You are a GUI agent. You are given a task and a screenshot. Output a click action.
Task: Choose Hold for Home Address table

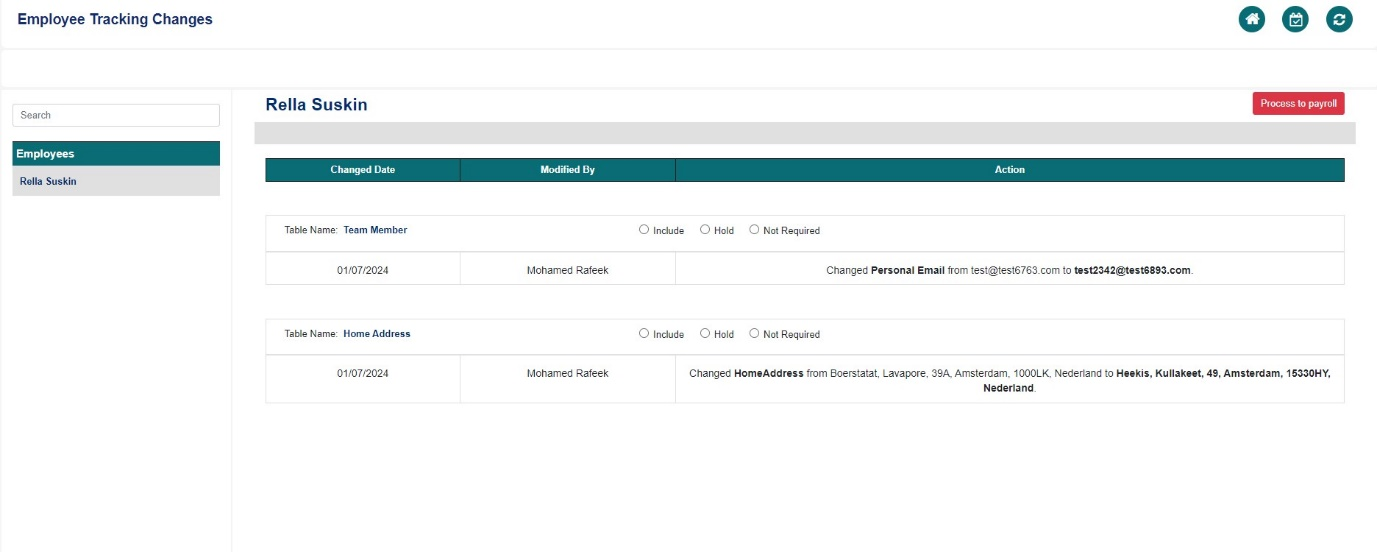tap(705, 334)
